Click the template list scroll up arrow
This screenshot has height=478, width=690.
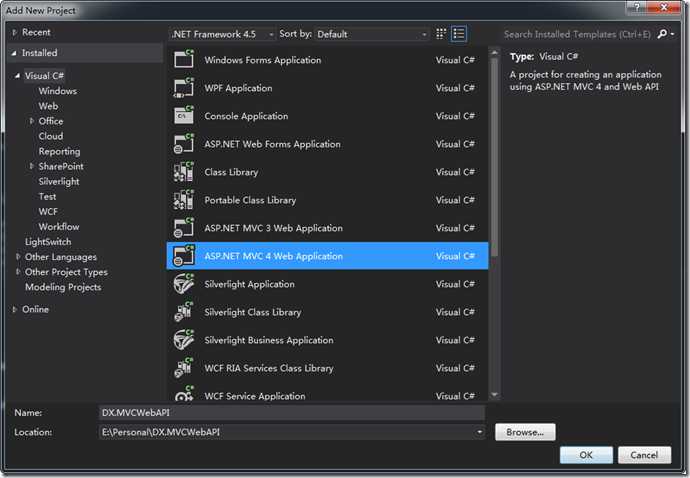tap(494, 52)
